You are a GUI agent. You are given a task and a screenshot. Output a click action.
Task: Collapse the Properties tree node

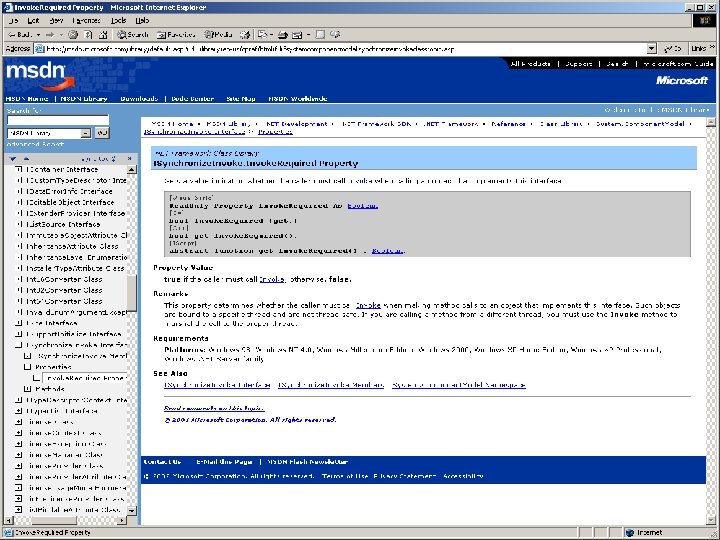tap(28, 367)
